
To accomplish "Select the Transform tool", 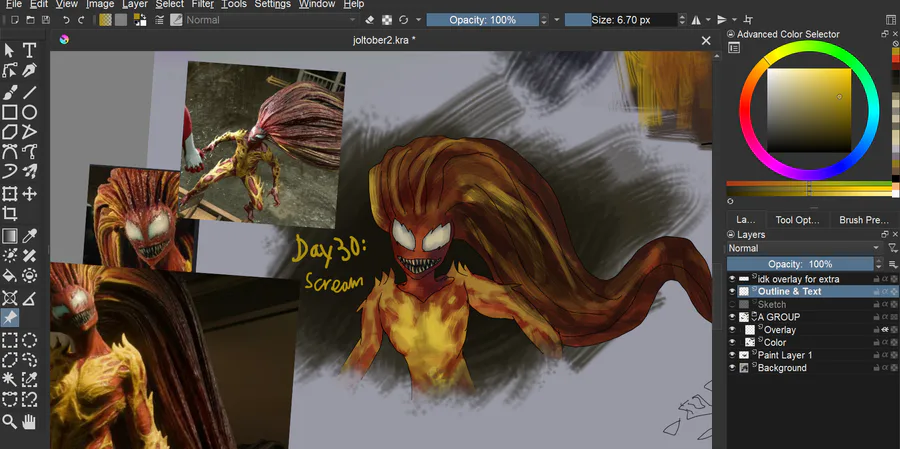I will [x=10, y=194].
